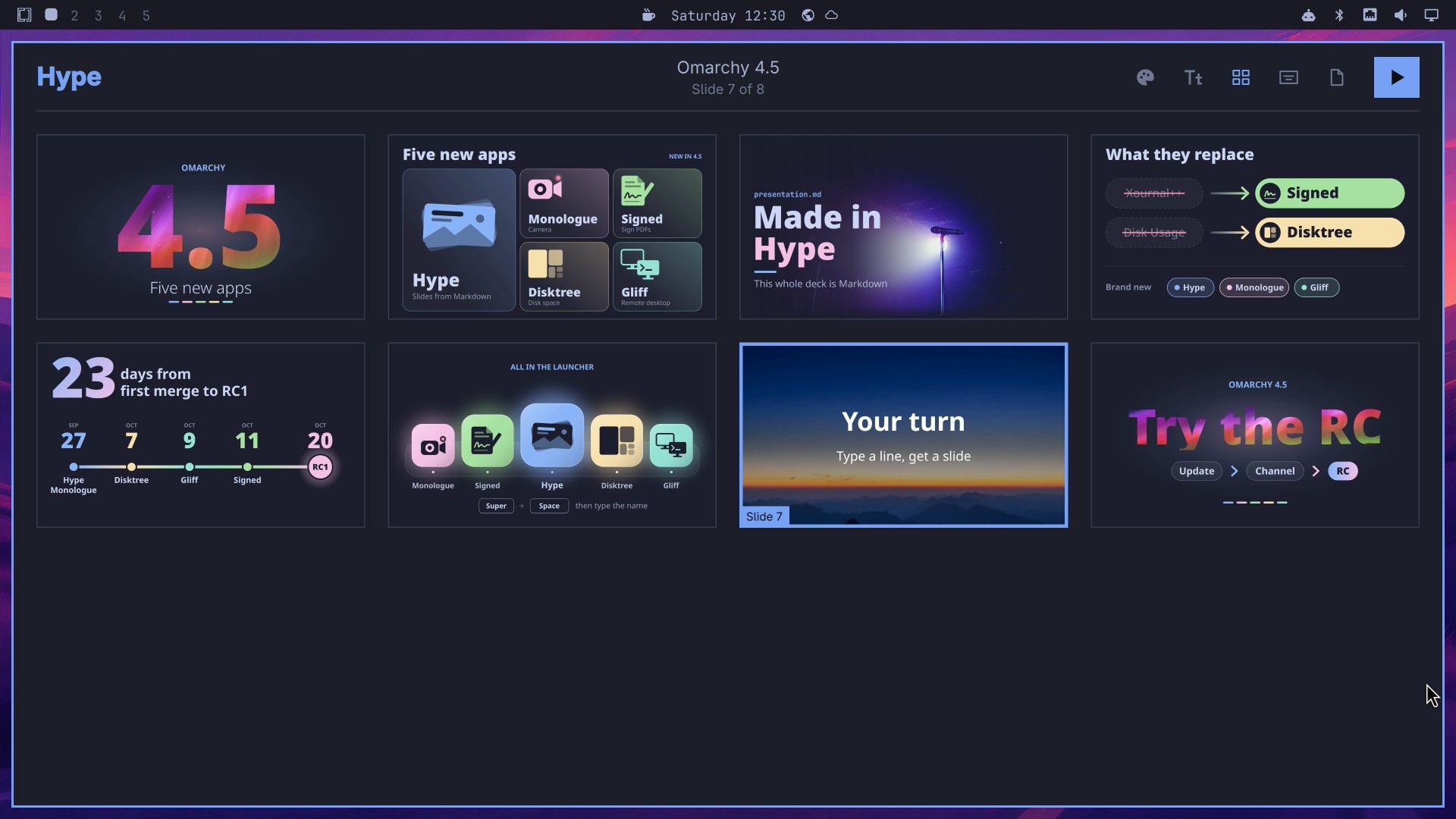Select the active workspace 1 indicator
The height and width of the screenshot is (819, 1456).
pyautogui.click(x=51, y=14)
